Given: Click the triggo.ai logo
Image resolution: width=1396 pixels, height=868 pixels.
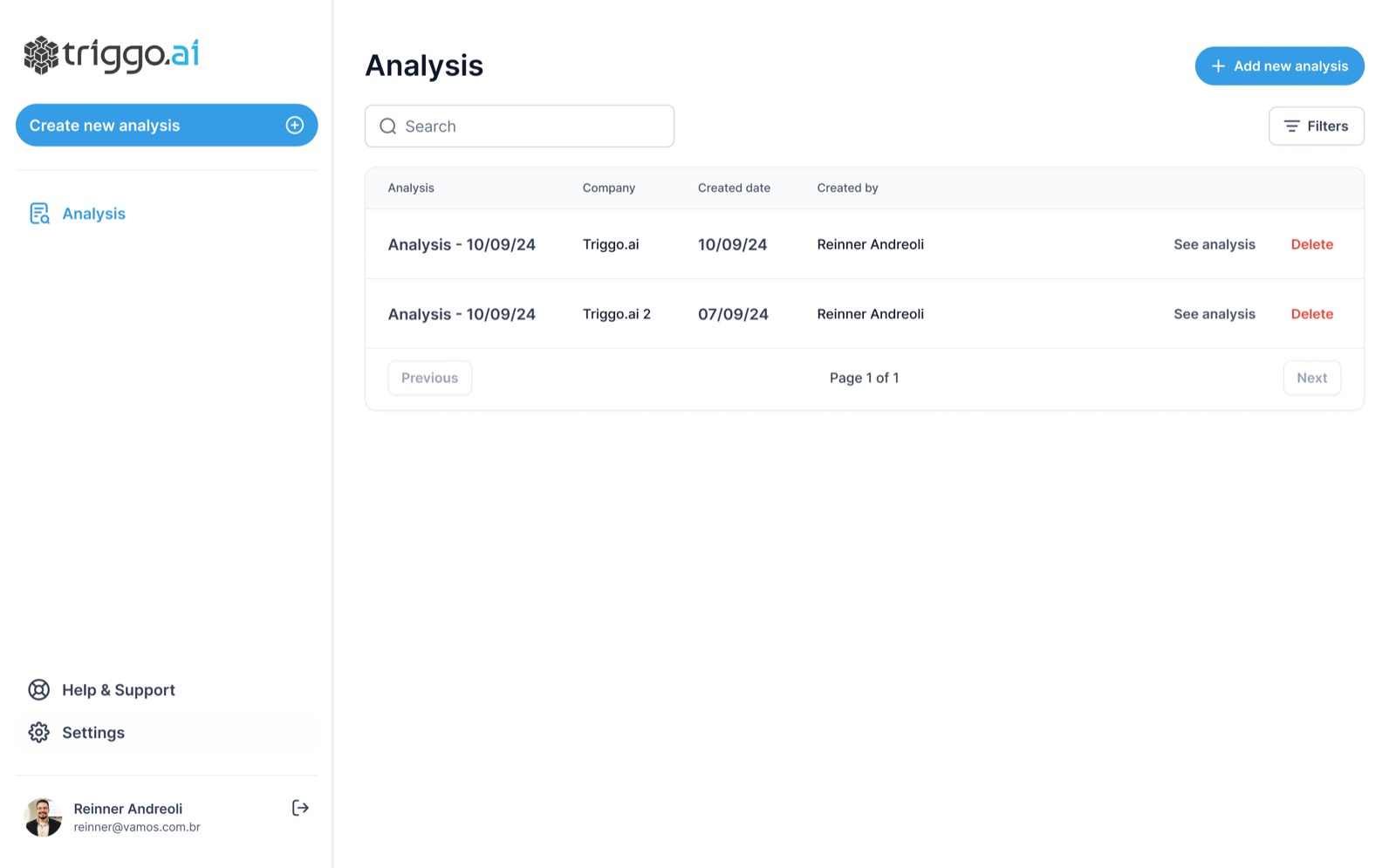Looking at the screenshot, I should tap(111, 55).
